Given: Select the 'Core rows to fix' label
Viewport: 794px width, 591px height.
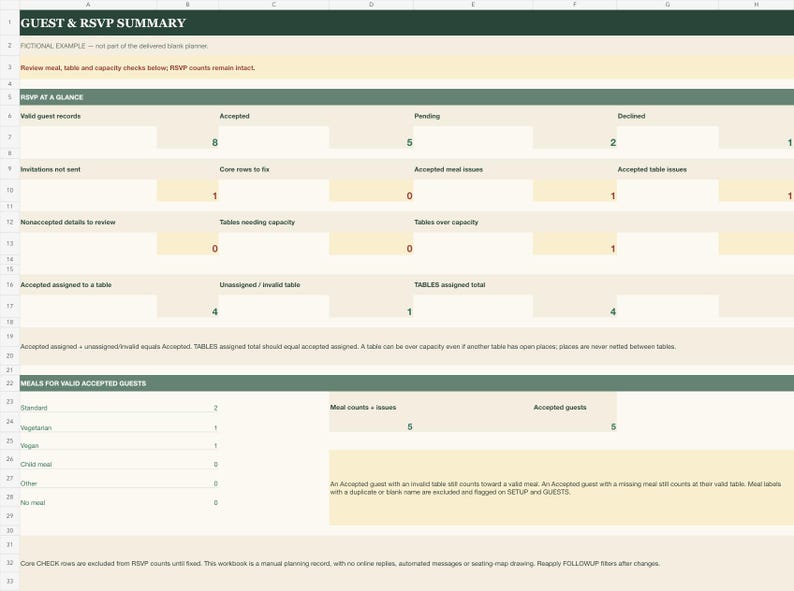Looking at the screenshot, I should pos(245,169).
